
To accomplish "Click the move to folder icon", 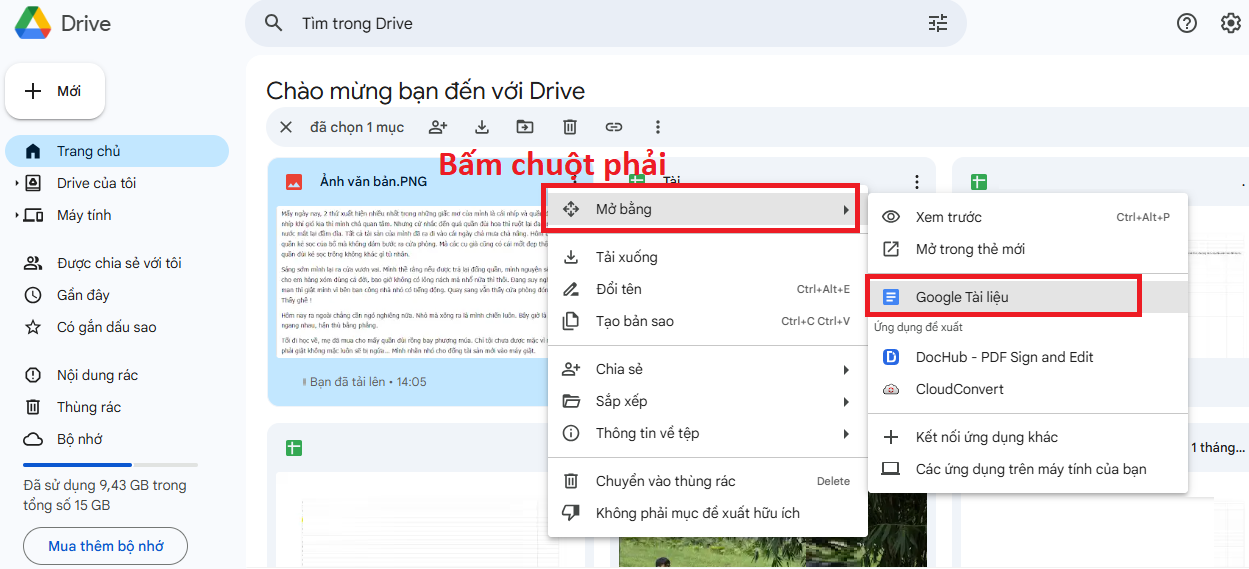I will [x=525, y=127].
